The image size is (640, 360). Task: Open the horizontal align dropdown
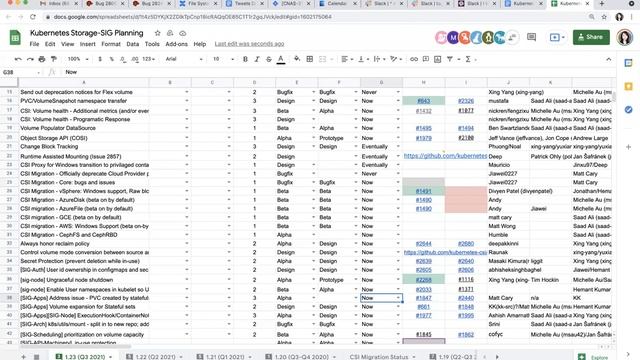347,59
